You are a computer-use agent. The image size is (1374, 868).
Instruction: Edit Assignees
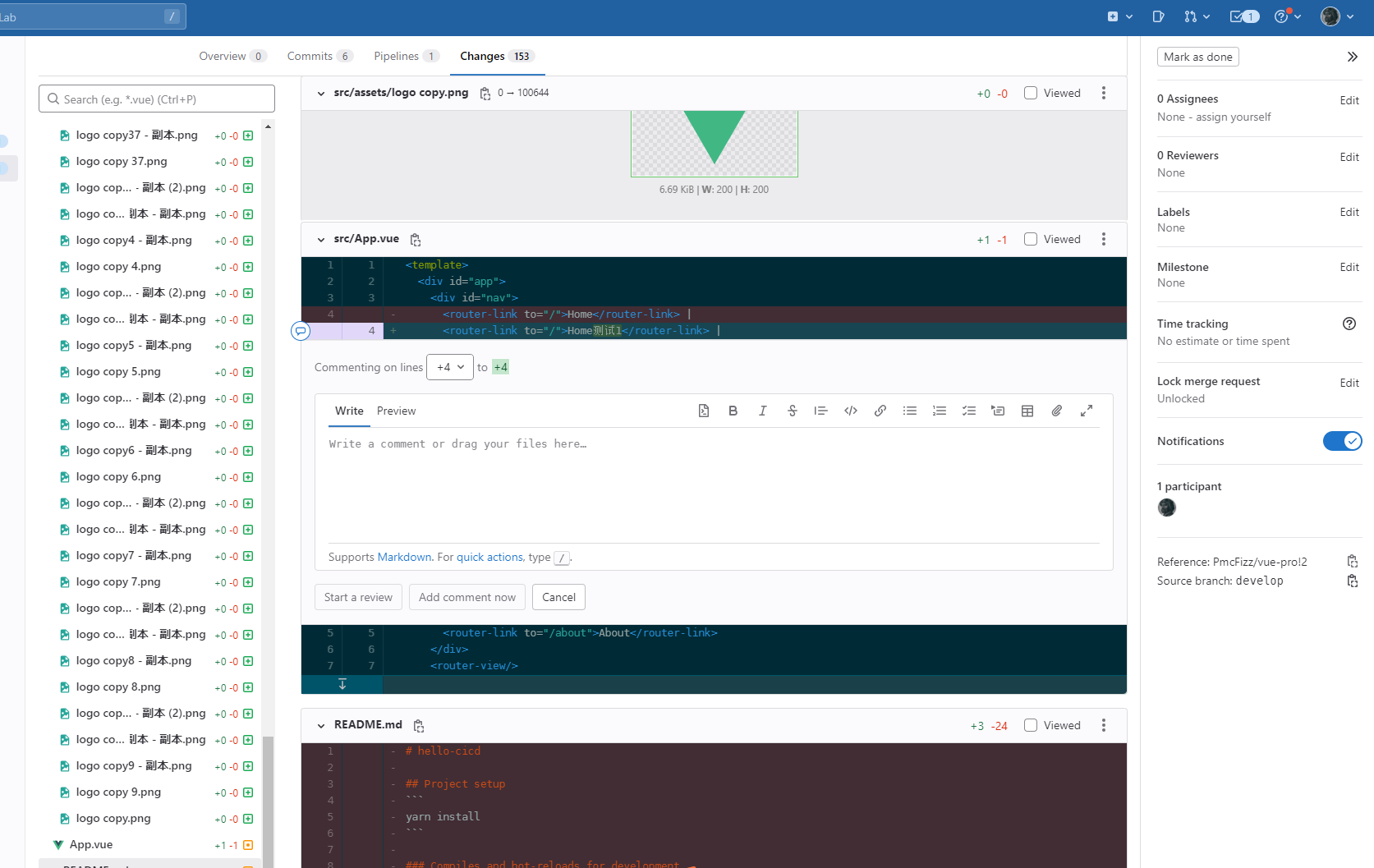1349,100
